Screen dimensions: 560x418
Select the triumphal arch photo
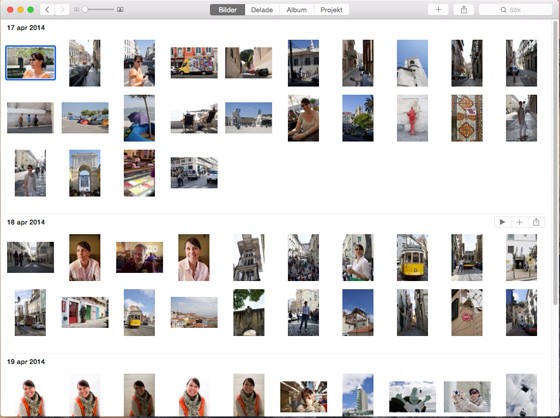(x=85, y=173)
